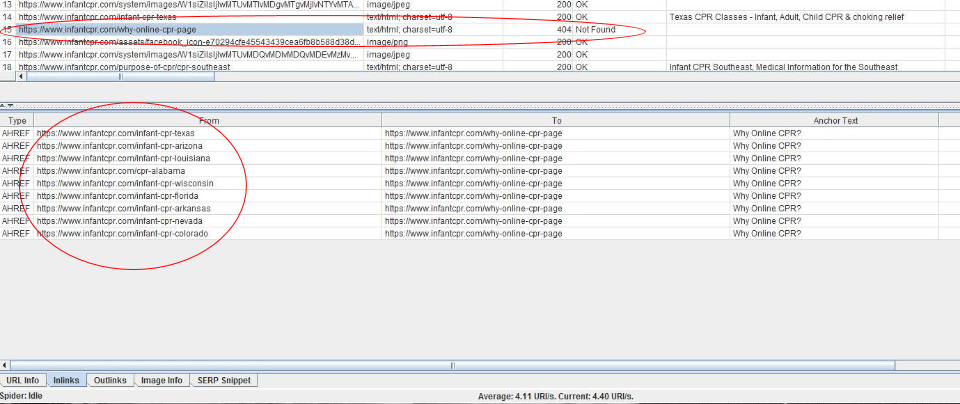Sort by the Anchor Text column header
Viewport: 960px width, 404px height.
[x=835, y=121]
